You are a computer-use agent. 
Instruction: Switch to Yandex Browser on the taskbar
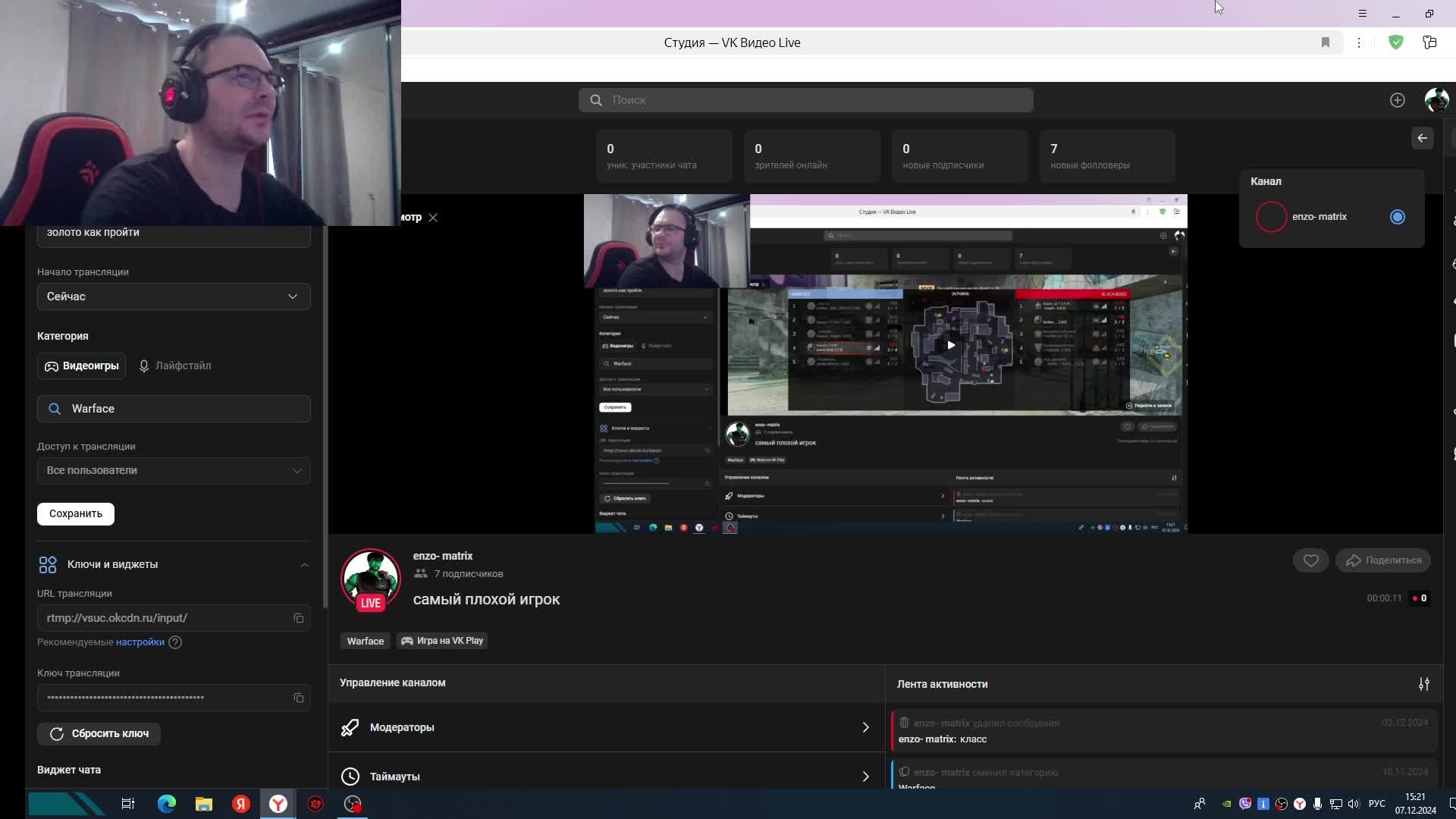pos(278,804)
